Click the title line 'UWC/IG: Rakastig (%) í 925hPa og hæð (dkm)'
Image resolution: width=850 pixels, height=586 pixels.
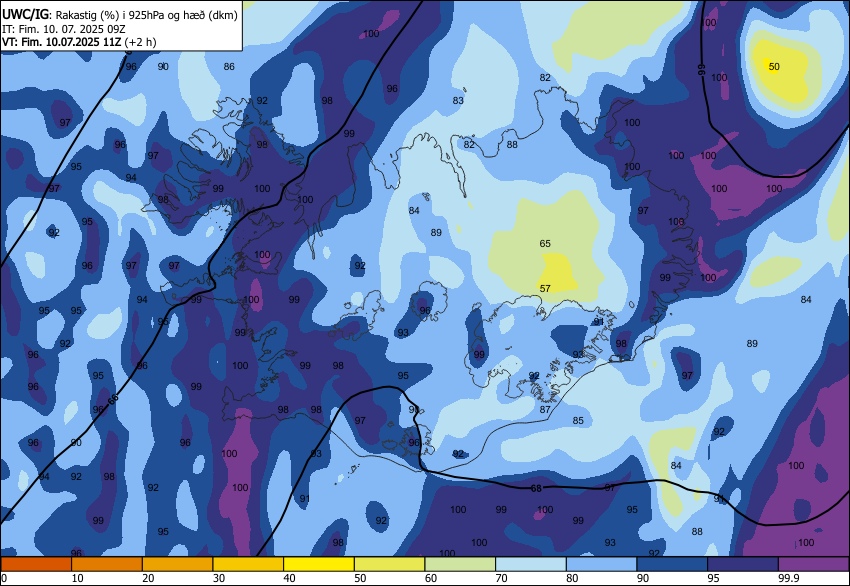[120, 15]
